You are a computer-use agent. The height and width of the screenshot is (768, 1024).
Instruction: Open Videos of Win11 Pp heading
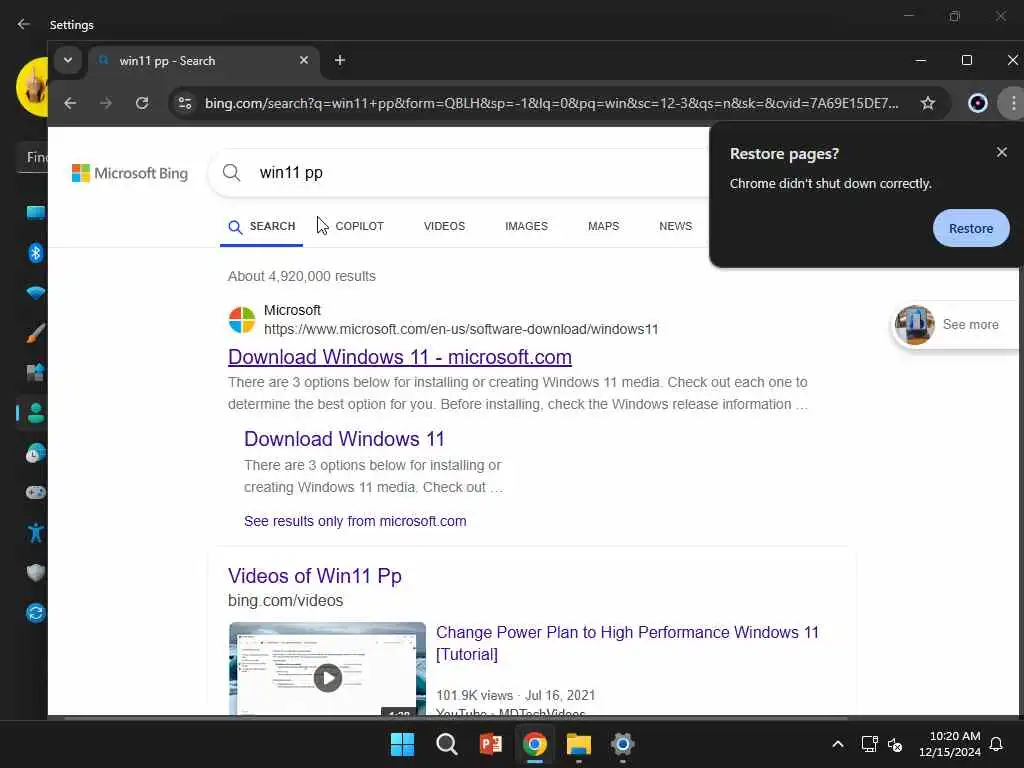pyautogui.click(x=315, y=576)
